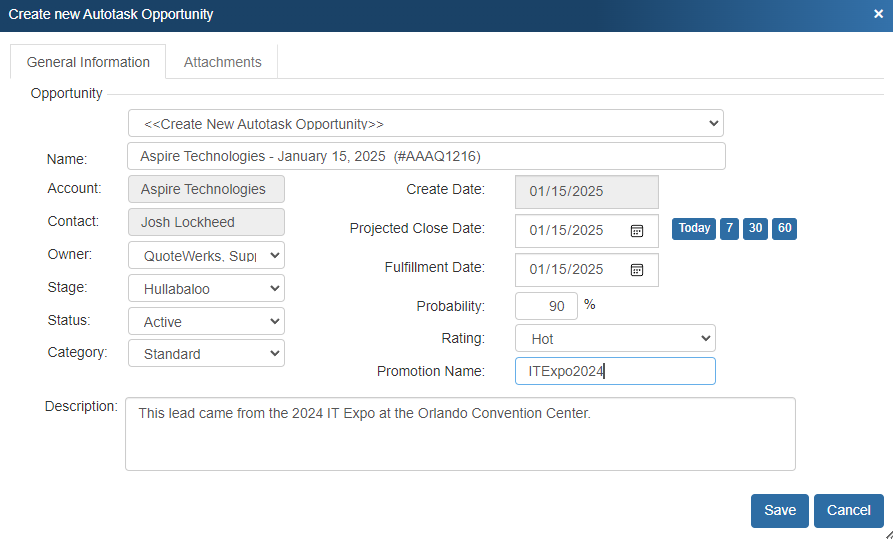Open Projected Close Date calendar picker
Screen dimensions: 893x540
pos(637,231)
